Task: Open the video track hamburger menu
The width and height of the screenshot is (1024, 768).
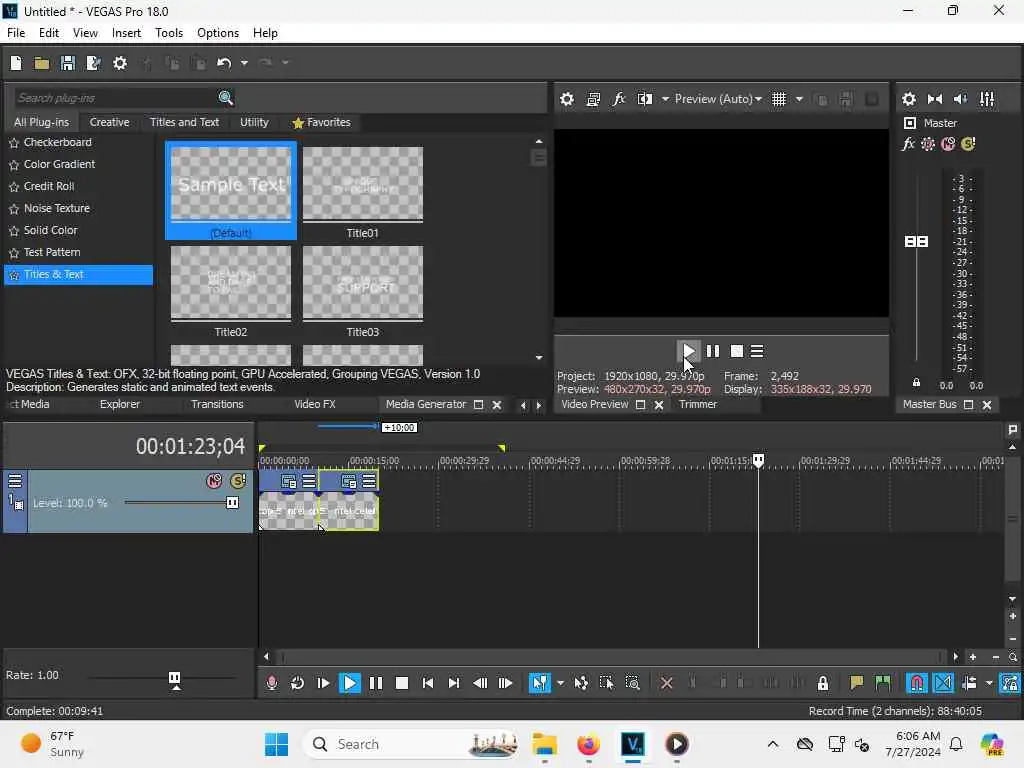Action: pos(15,481)
